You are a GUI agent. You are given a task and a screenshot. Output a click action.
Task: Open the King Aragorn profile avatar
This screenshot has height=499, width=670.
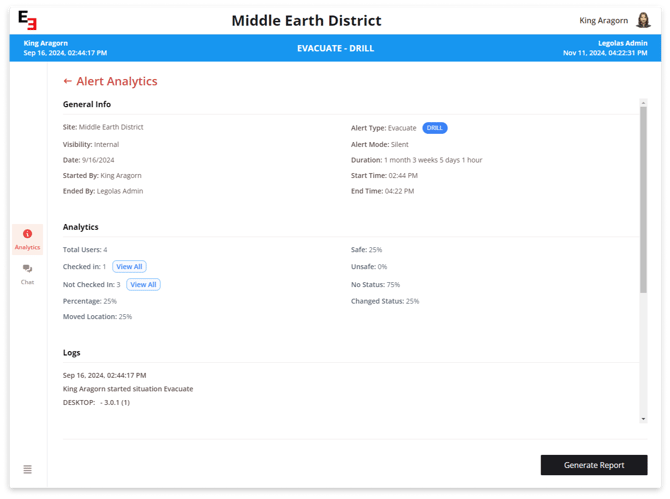point(643,20)
